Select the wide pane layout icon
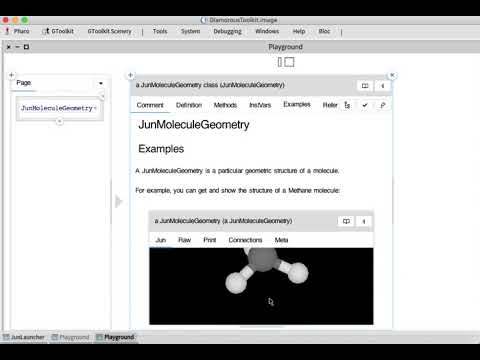480x360 pixels. [289, 62]
